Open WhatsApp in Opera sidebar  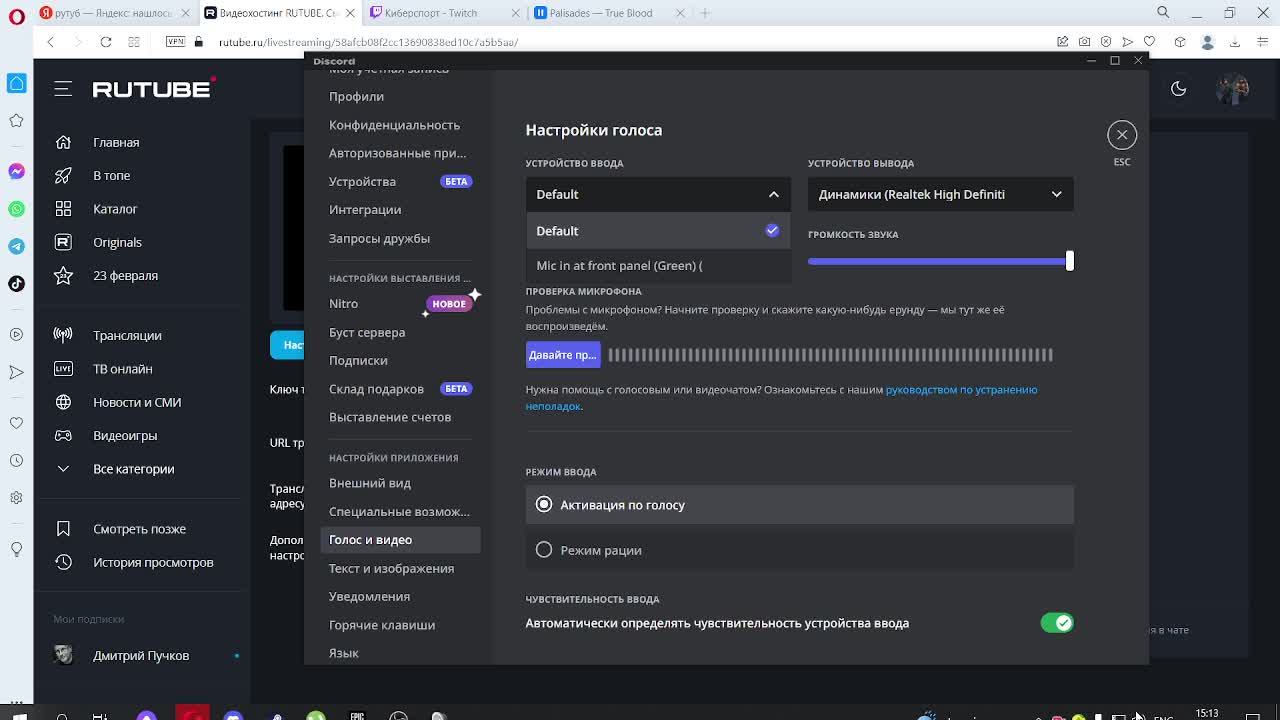click(16, 209)
